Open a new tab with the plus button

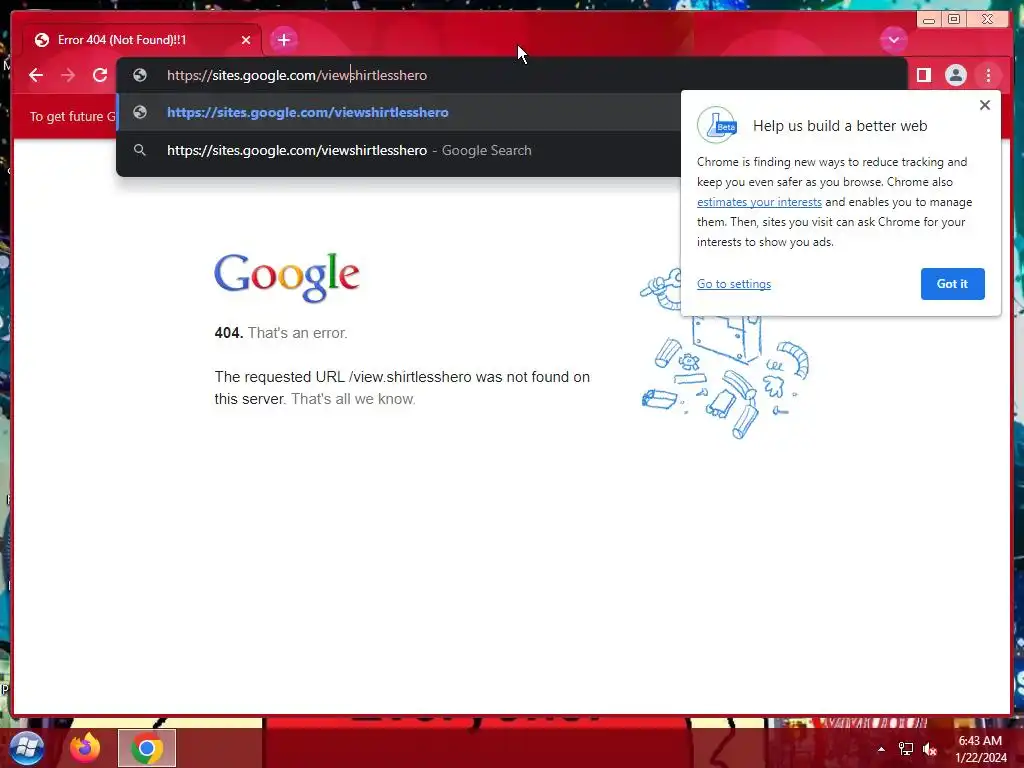tap(283, 40)
